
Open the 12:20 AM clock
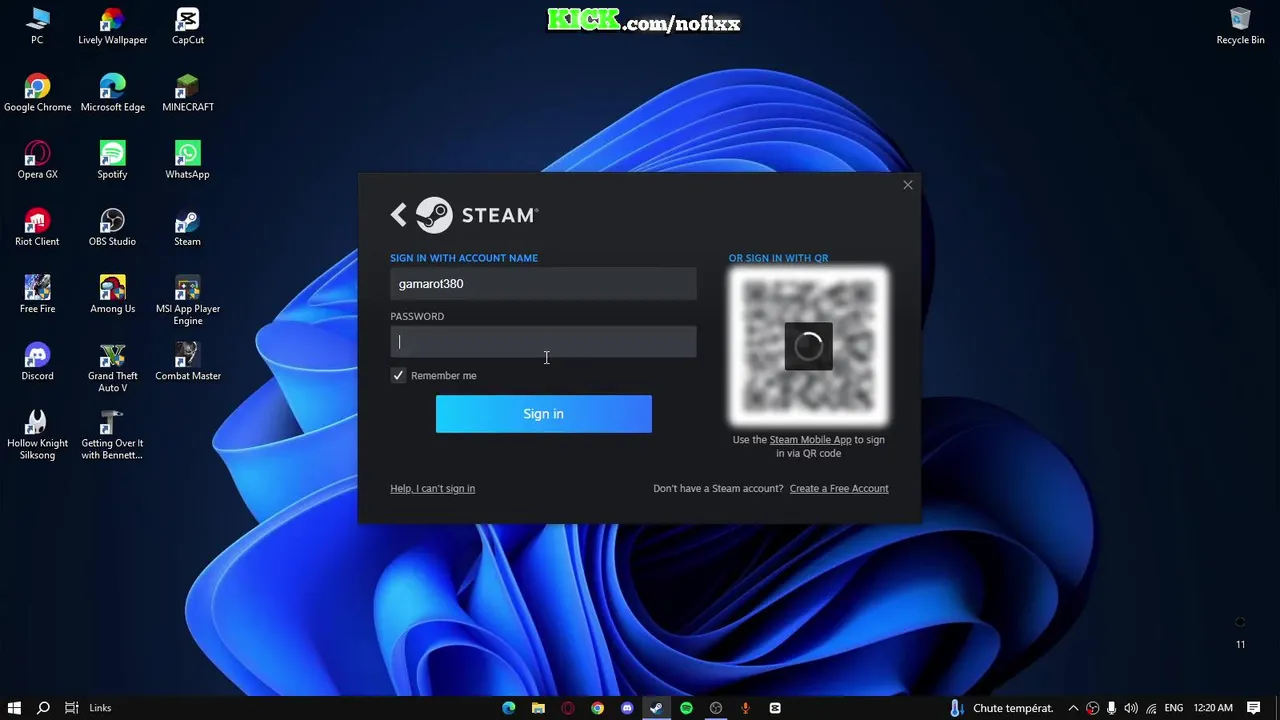(1213, 708)
